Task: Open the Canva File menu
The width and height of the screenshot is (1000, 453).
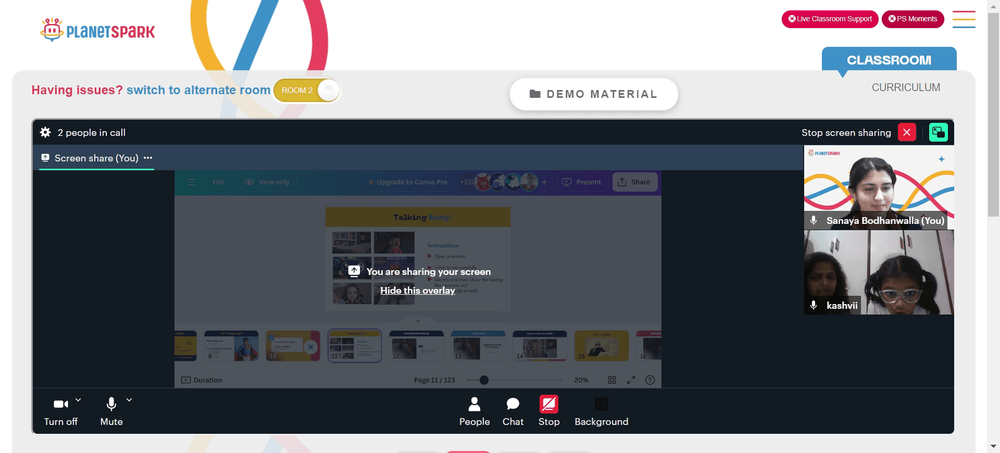Action: point(218,182)
